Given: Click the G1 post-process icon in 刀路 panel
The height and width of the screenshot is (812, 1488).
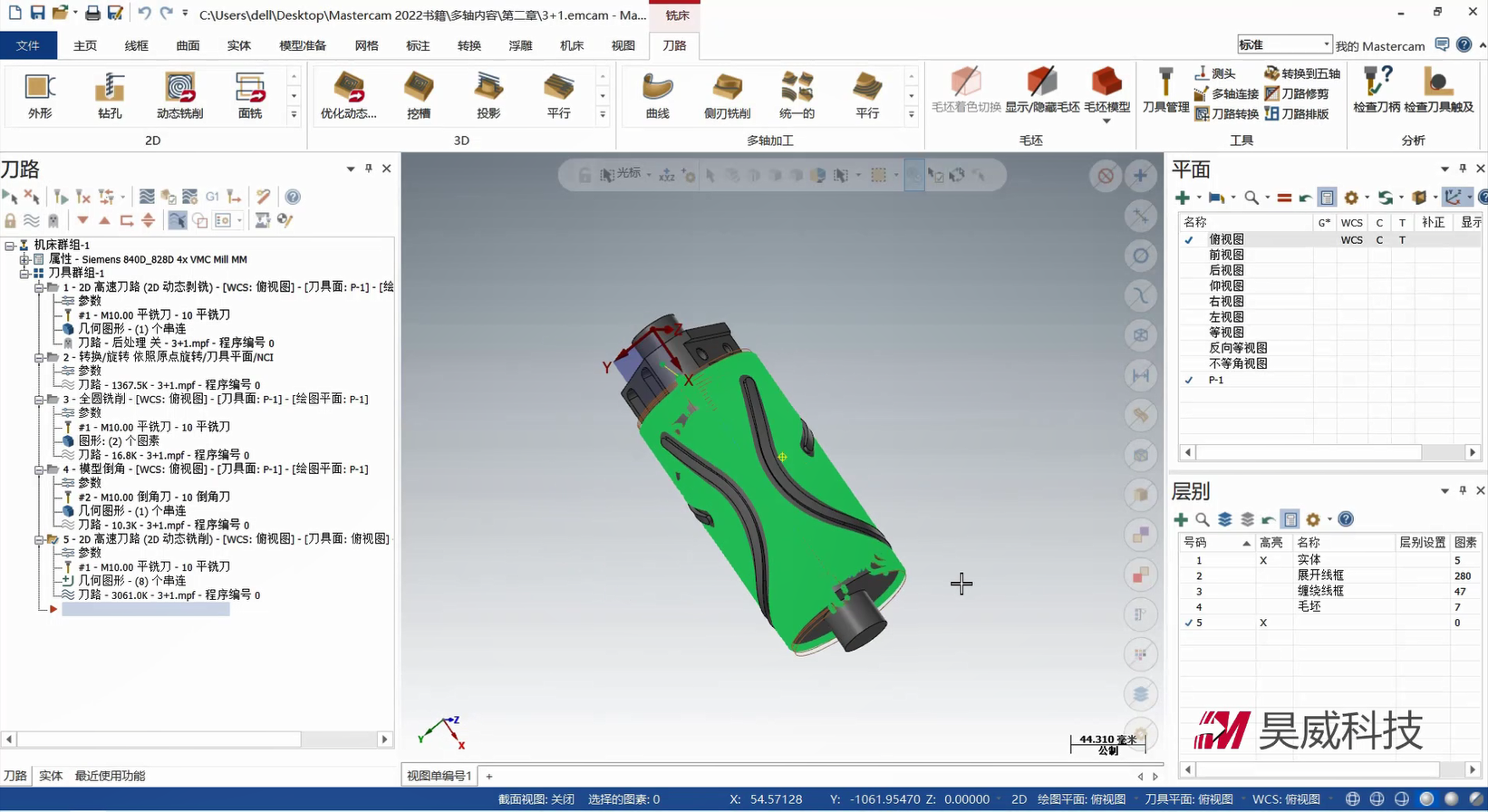Looking at the screenshot, I should pos(212,197).
